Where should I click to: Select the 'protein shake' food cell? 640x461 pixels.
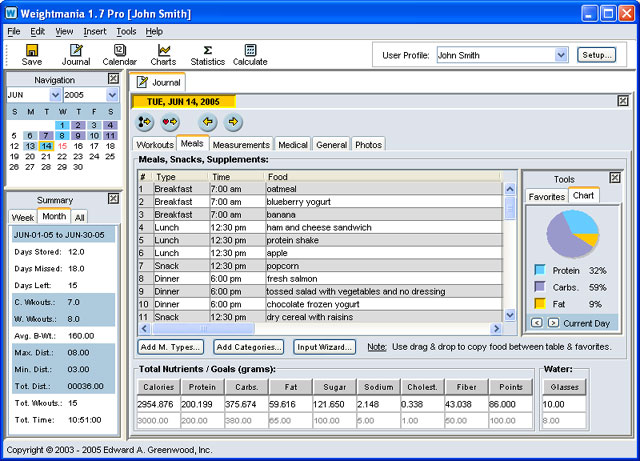pyautogui.click(x=384, y=240)
